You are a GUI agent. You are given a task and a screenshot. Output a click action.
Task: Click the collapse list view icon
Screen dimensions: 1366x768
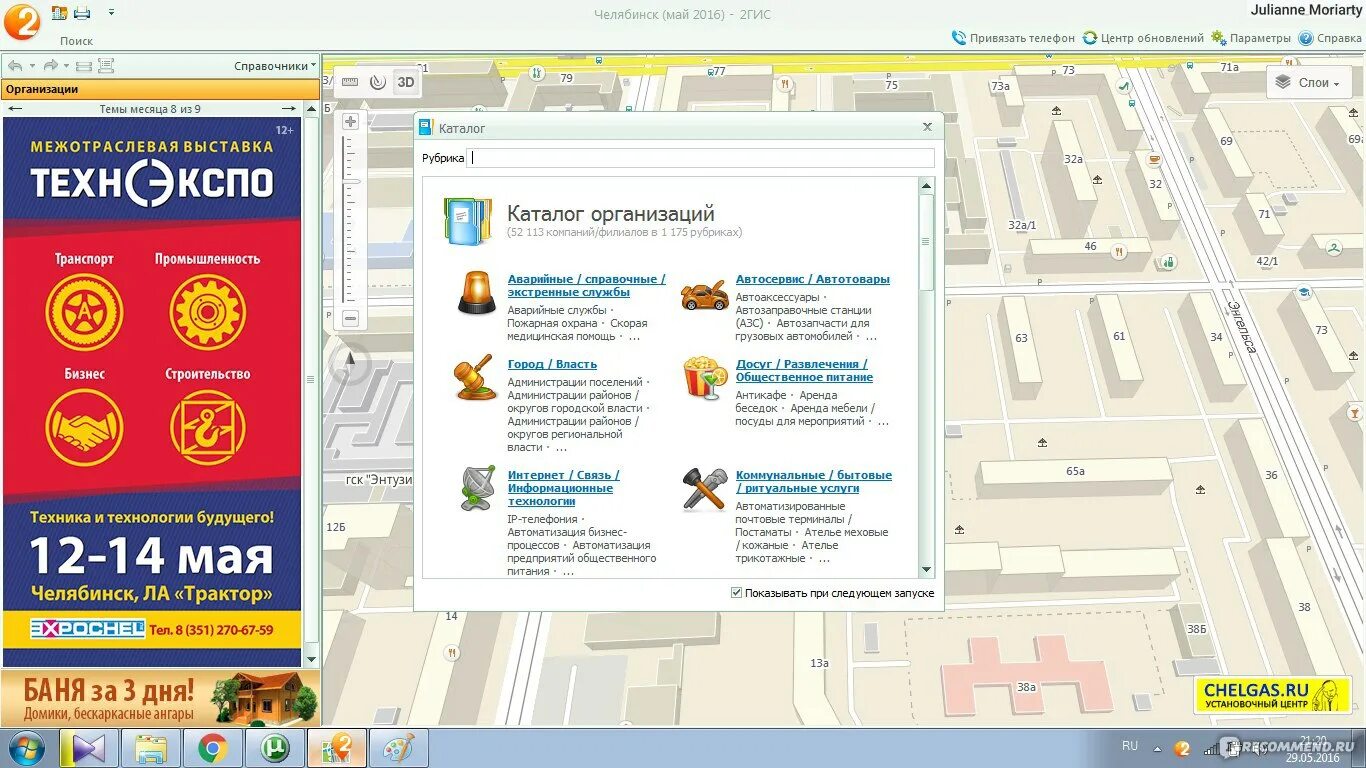click(84, 66)
